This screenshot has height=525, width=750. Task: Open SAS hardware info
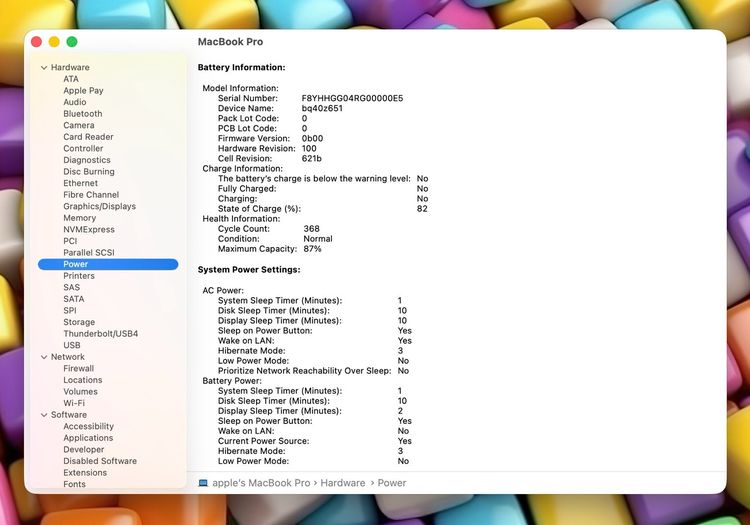[71, 287]
